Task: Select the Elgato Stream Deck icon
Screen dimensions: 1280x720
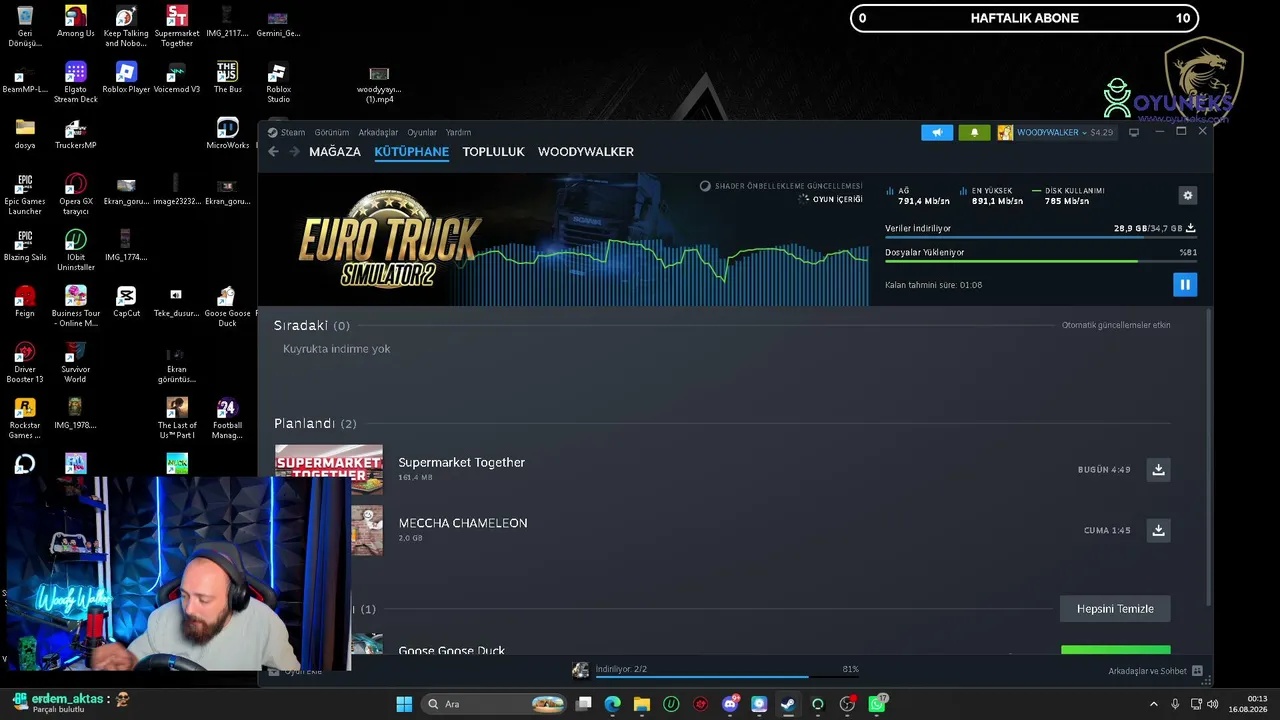Action: (76, 82)
